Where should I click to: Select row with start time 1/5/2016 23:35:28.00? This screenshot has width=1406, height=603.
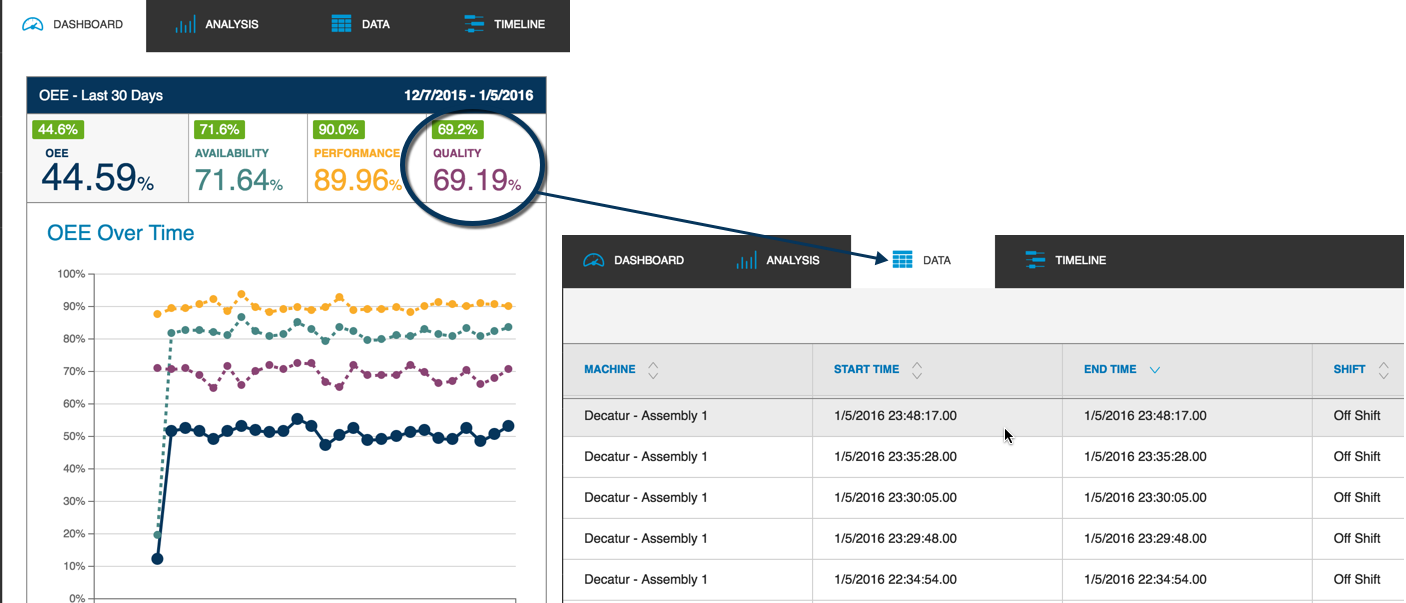tap(983, 457)
